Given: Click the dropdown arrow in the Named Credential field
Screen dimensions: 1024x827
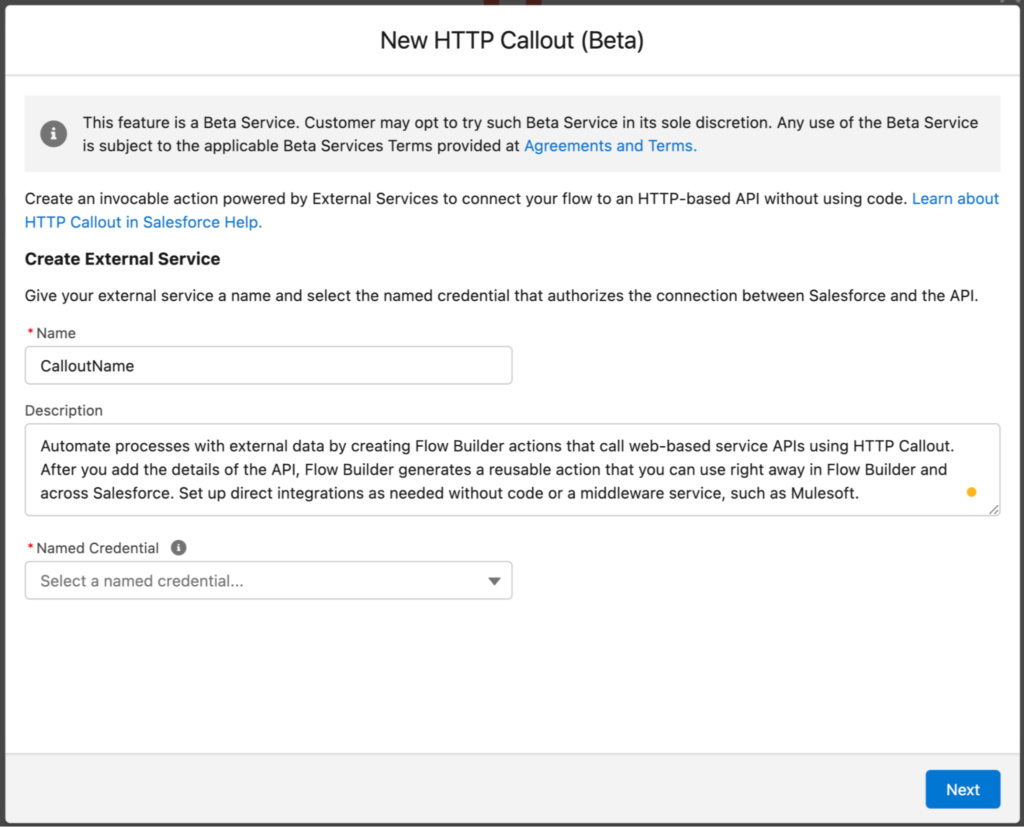Looking at the screenshot, I should (494, 581).
